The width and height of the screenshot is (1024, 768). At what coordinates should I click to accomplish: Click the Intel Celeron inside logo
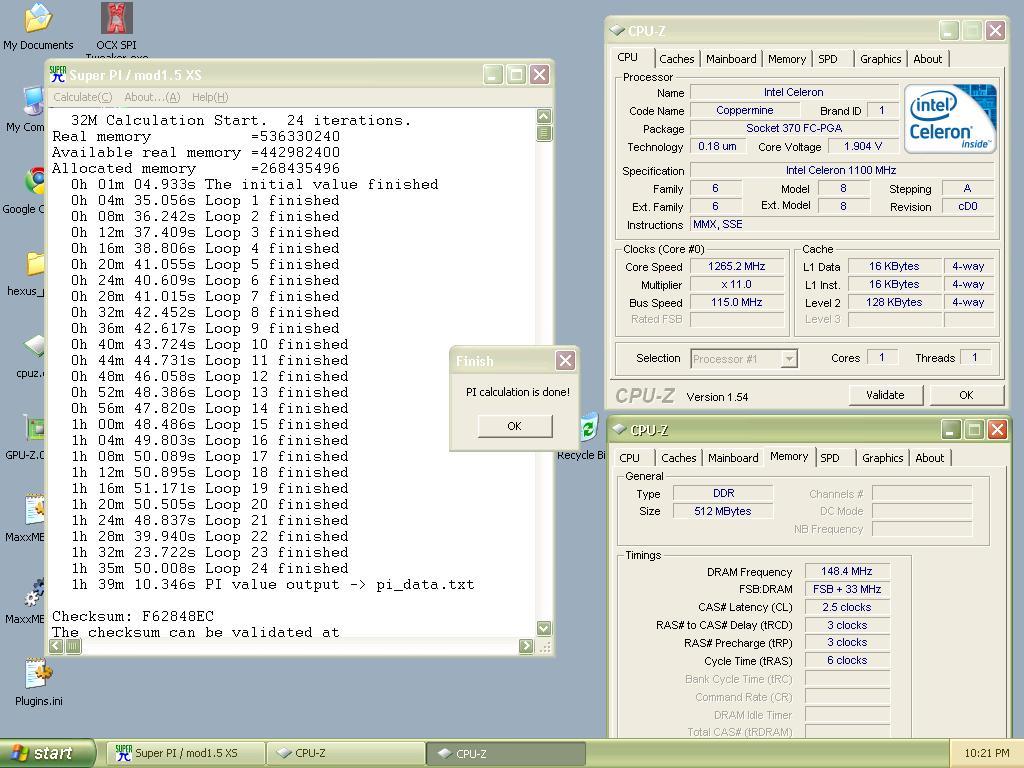point(950,119)
